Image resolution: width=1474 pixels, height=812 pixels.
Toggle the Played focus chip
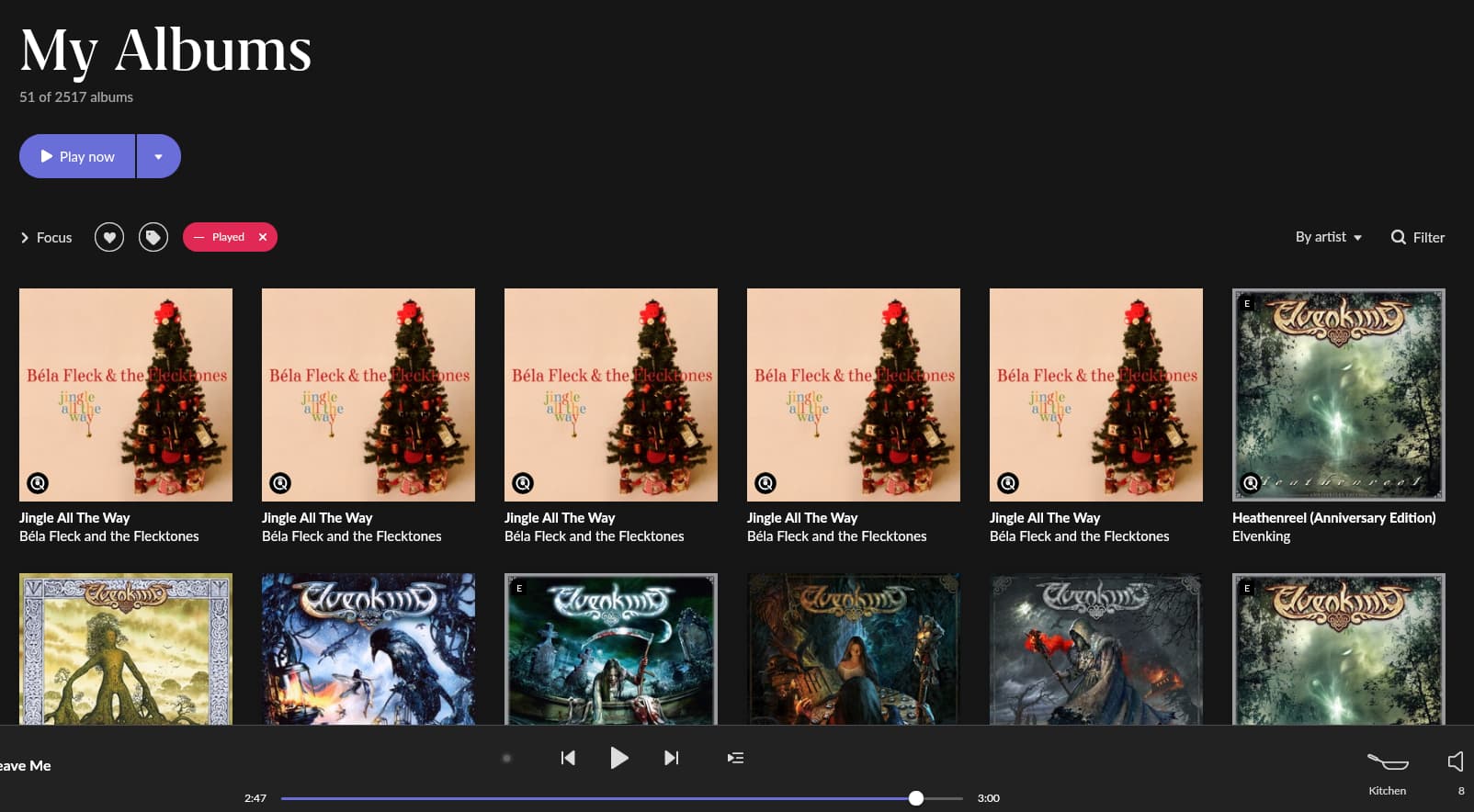click(x=221, y=237)
